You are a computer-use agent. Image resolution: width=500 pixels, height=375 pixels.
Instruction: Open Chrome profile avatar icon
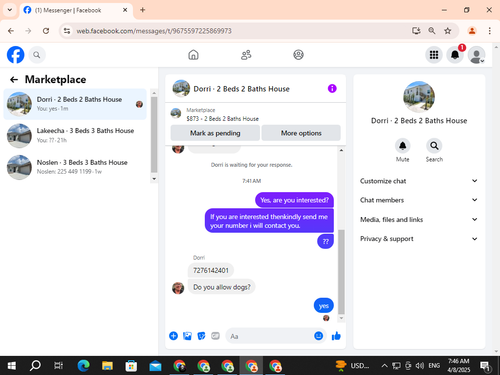(x=472, y=31)
